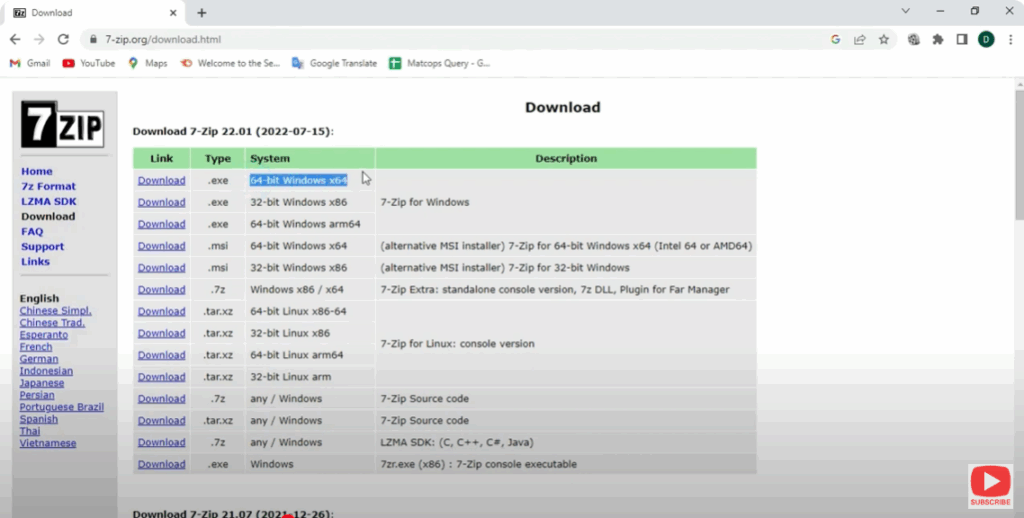Image resolution: width=1024 pixels, height=518 pixels.
Task: Open FAQ sidebar link
Action: pyautogui.click(x=32, y=231)
